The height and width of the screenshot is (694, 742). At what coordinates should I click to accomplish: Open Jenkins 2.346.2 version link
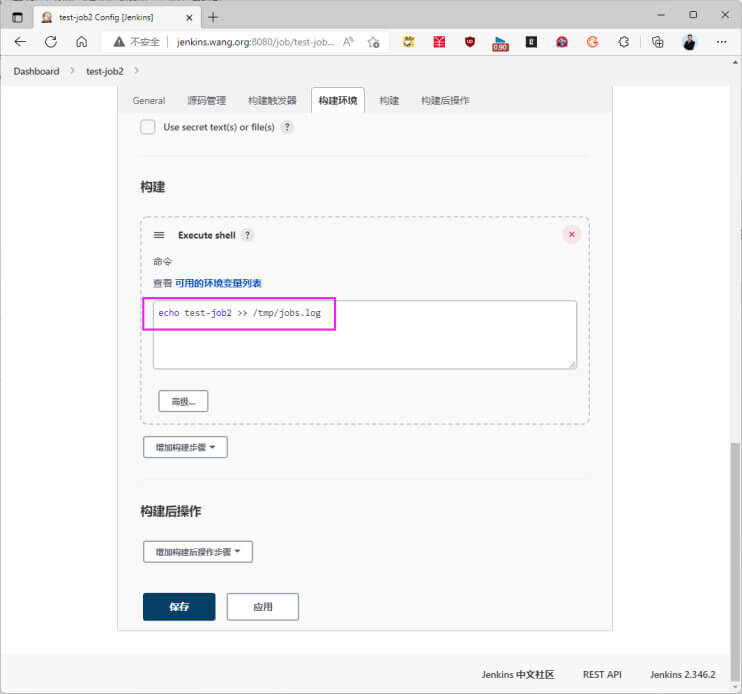click(682, 675)
